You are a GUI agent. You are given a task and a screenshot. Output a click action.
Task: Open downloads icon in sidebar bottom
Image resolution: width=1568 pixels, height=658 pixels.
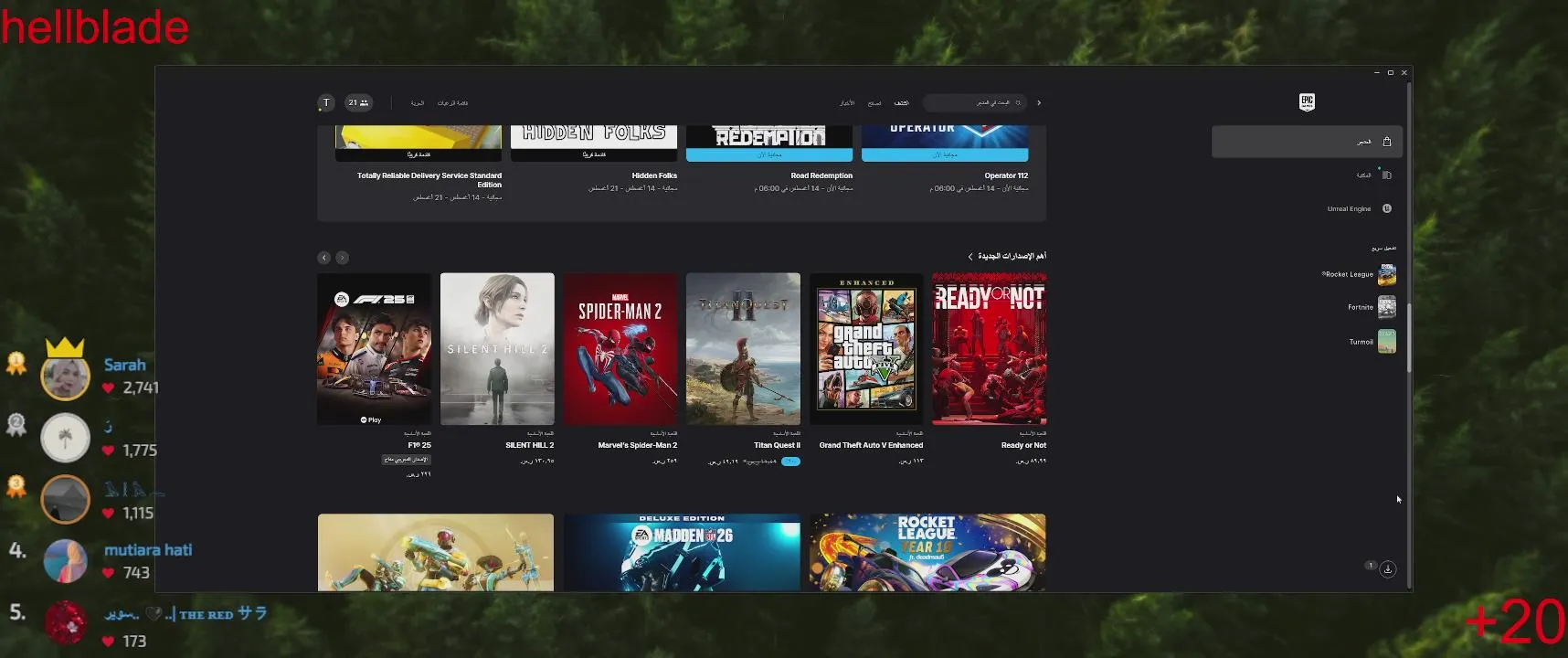[x=1388, y=568]
